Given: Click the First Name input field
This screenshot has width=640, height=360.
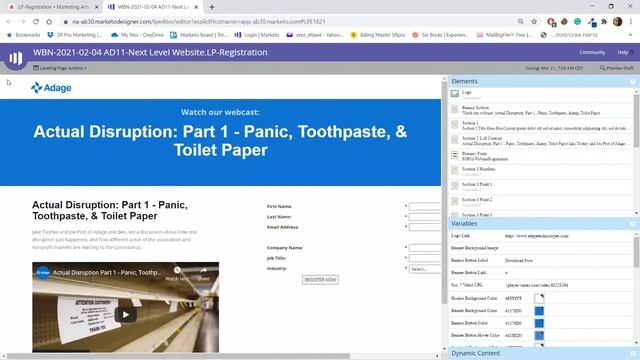Looking at the screenshot, I should coord(425,207).
